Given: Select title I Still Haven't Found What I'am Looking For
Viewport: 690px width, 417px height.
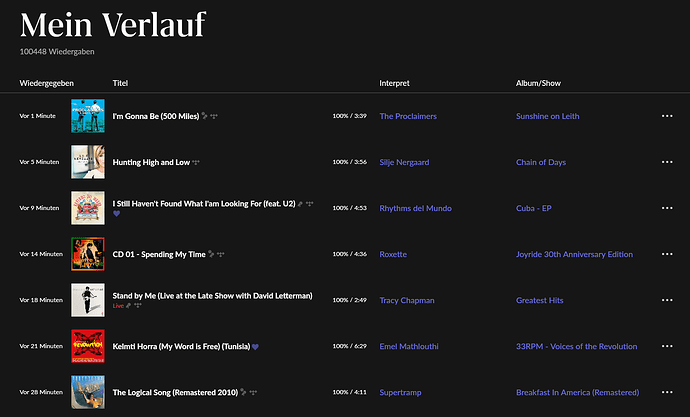Looking at the screenshot, I should [x=204, y=204].
